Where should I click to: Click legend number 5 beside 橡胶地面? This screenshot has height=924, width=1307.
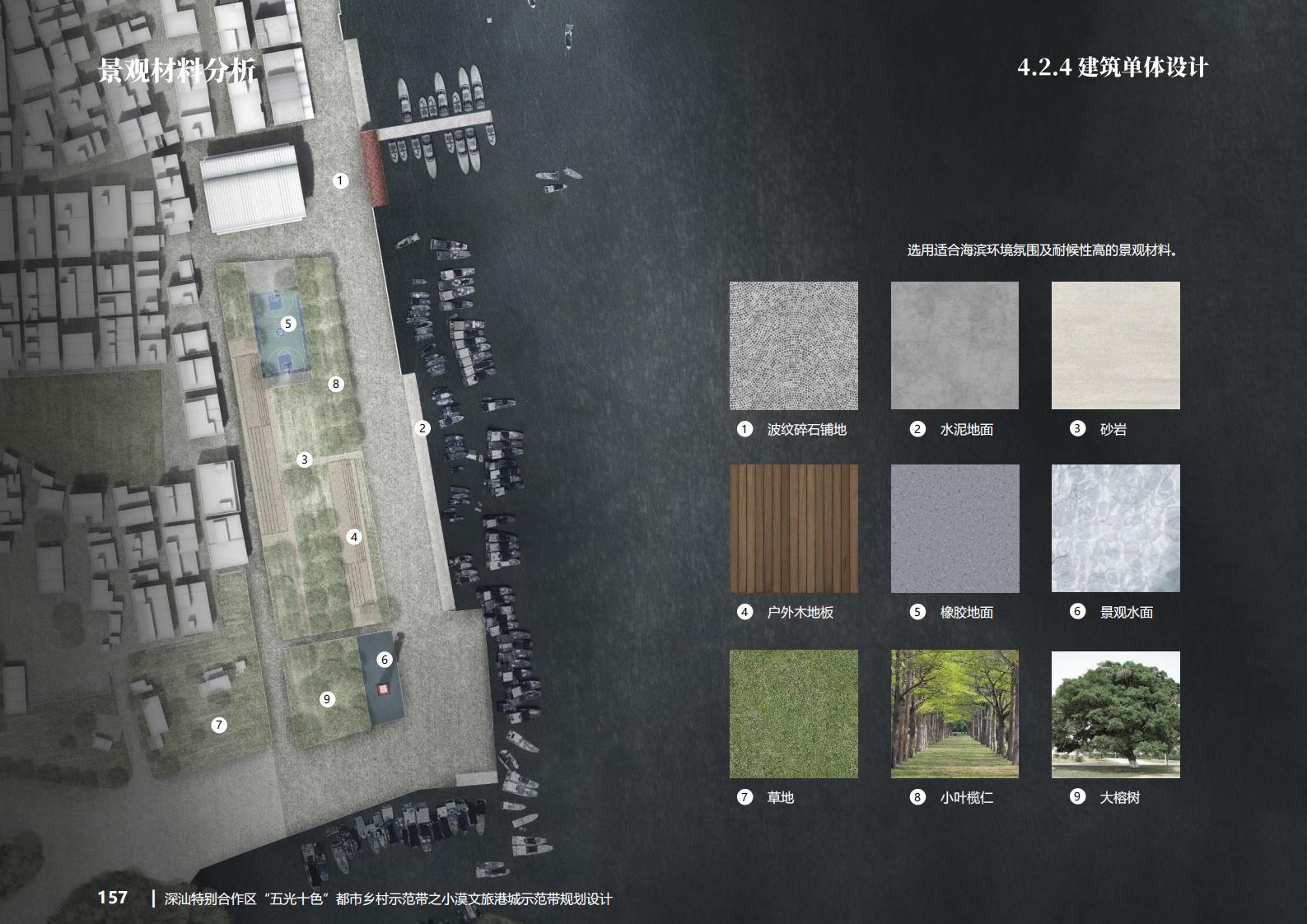pos(917,612)
